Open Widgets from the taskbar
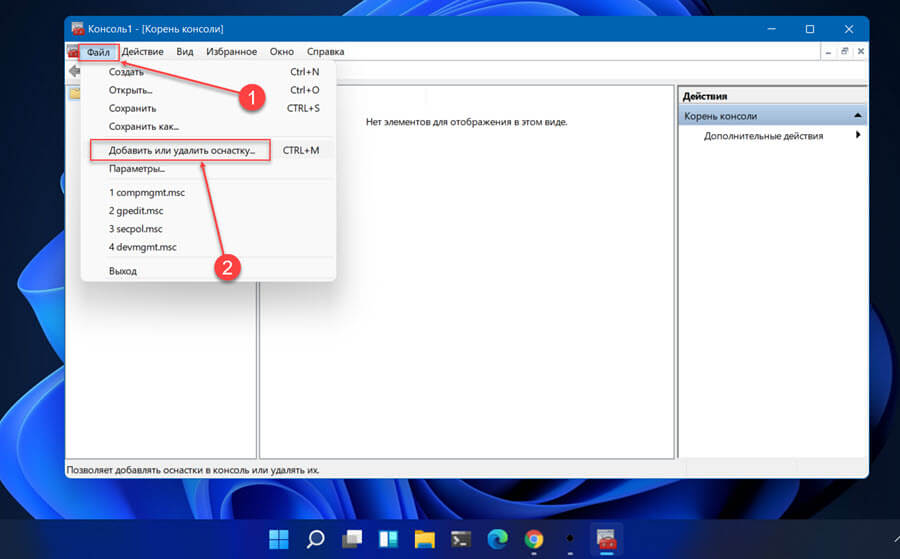 [389, 539]
